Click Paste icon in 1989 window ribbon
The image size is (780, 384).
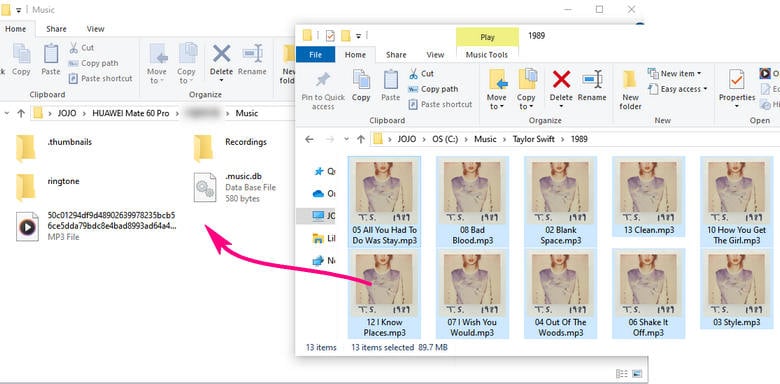390,80
